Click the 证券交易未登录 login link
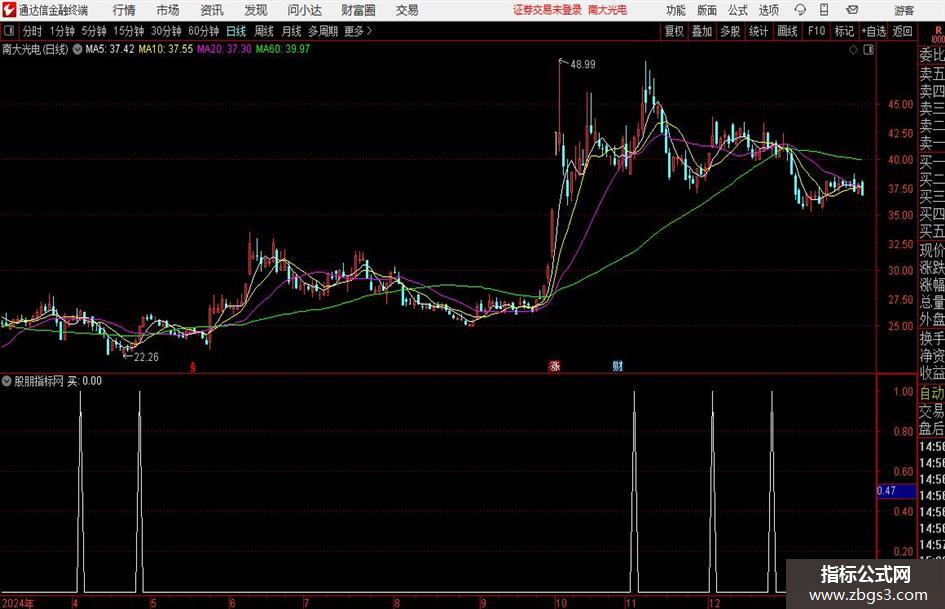 tap(547, 10)
